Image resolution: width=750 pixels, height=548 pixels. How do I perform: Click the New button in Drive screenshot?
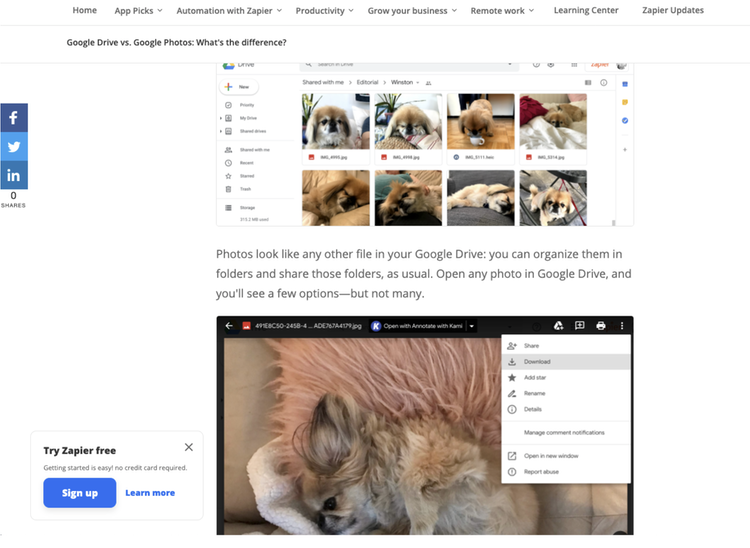tap(239, 87)
